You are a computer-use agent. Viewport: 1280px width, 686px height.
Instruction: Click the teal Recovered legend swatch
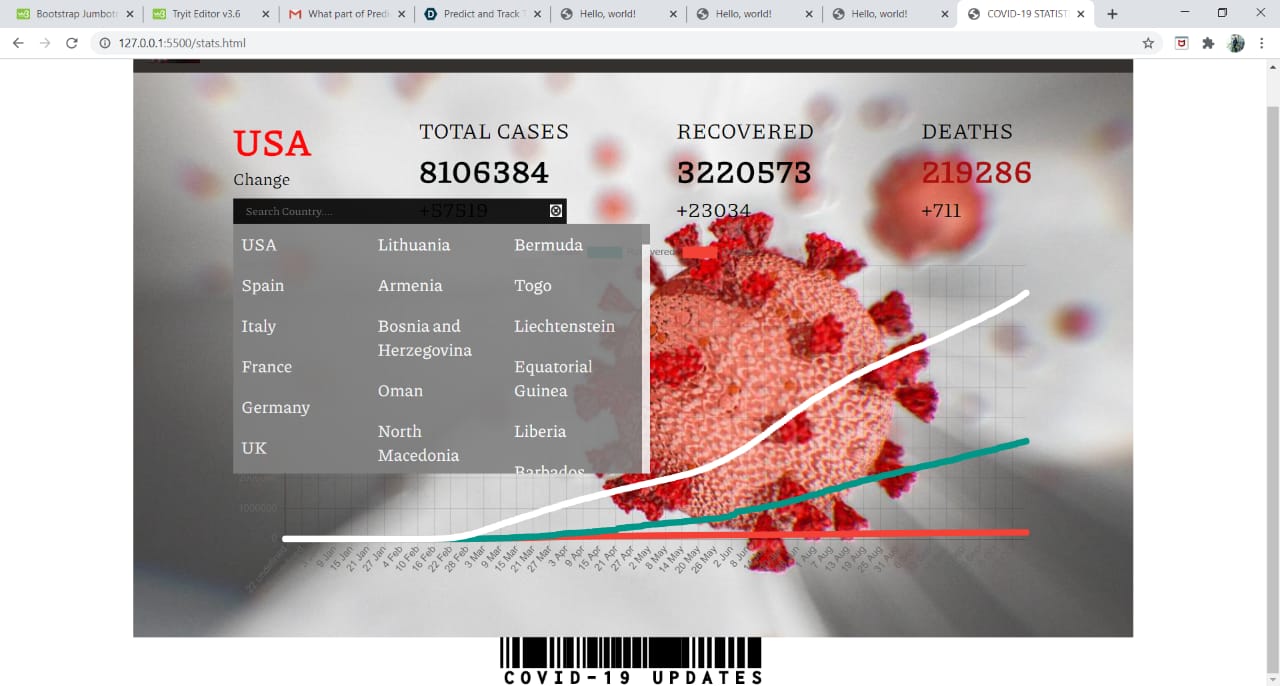[x=604, y=252]
